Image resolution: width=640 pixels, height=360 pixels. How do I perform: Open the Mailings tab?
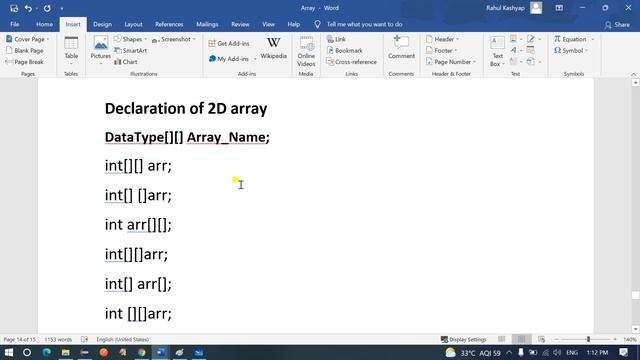[207, 24]
